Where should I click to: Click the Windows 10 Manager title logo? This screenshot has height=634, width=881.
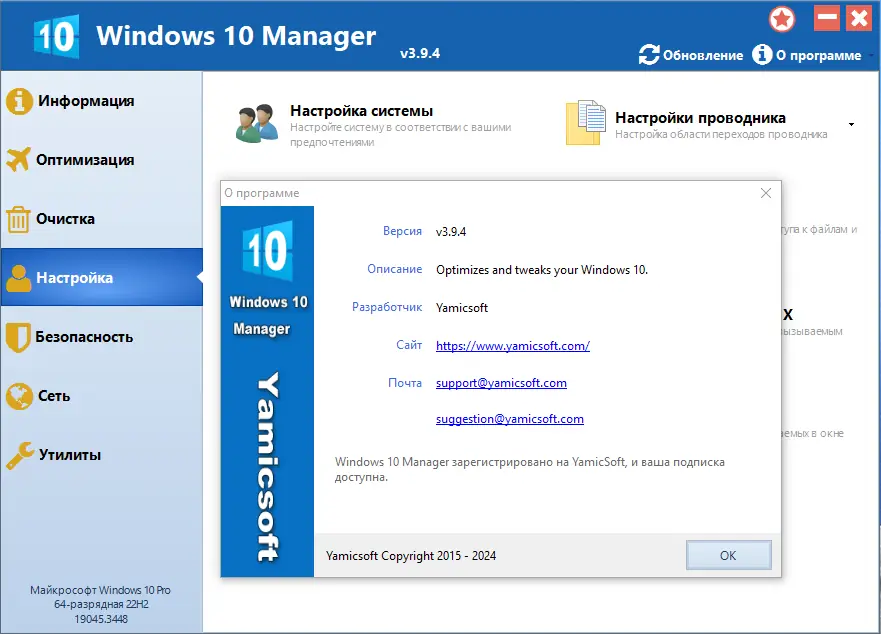pos(56,37)
